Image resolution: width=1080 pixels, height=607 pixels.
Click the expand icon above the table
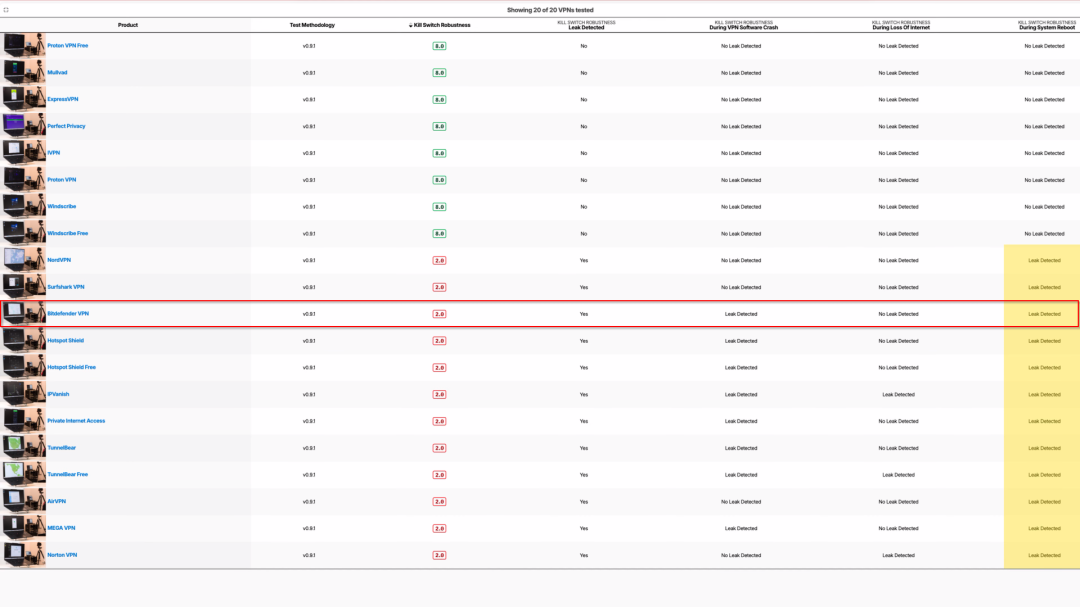point(6,10)
